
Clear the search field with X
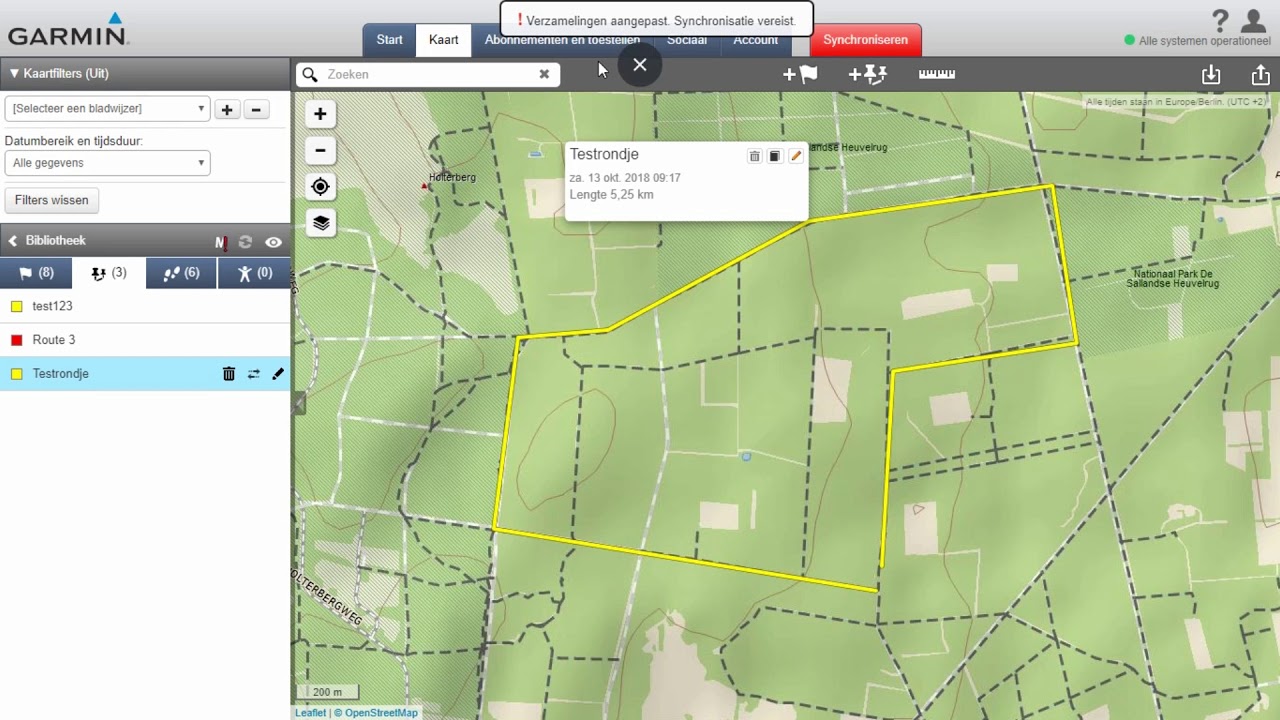(x=544, y=74)
